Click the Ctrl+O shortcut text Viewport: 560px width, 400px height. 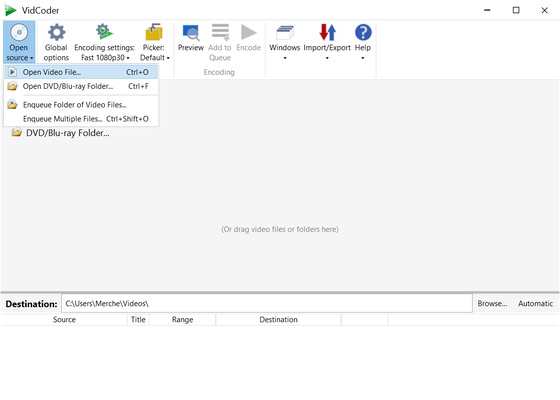(137, 72)
